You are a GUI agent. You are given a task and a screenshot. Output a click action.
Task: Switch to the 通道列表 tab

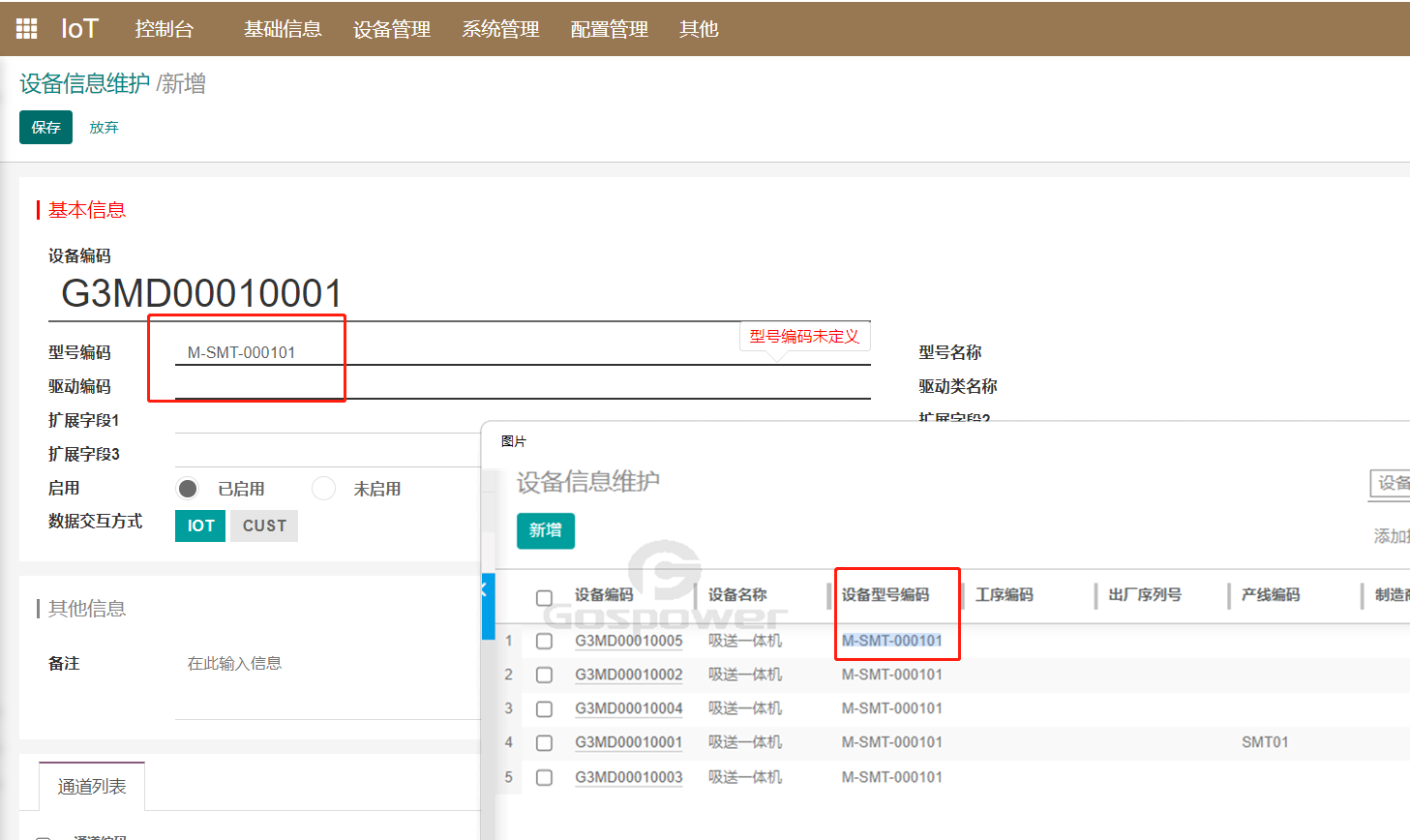tap(92, 787)
